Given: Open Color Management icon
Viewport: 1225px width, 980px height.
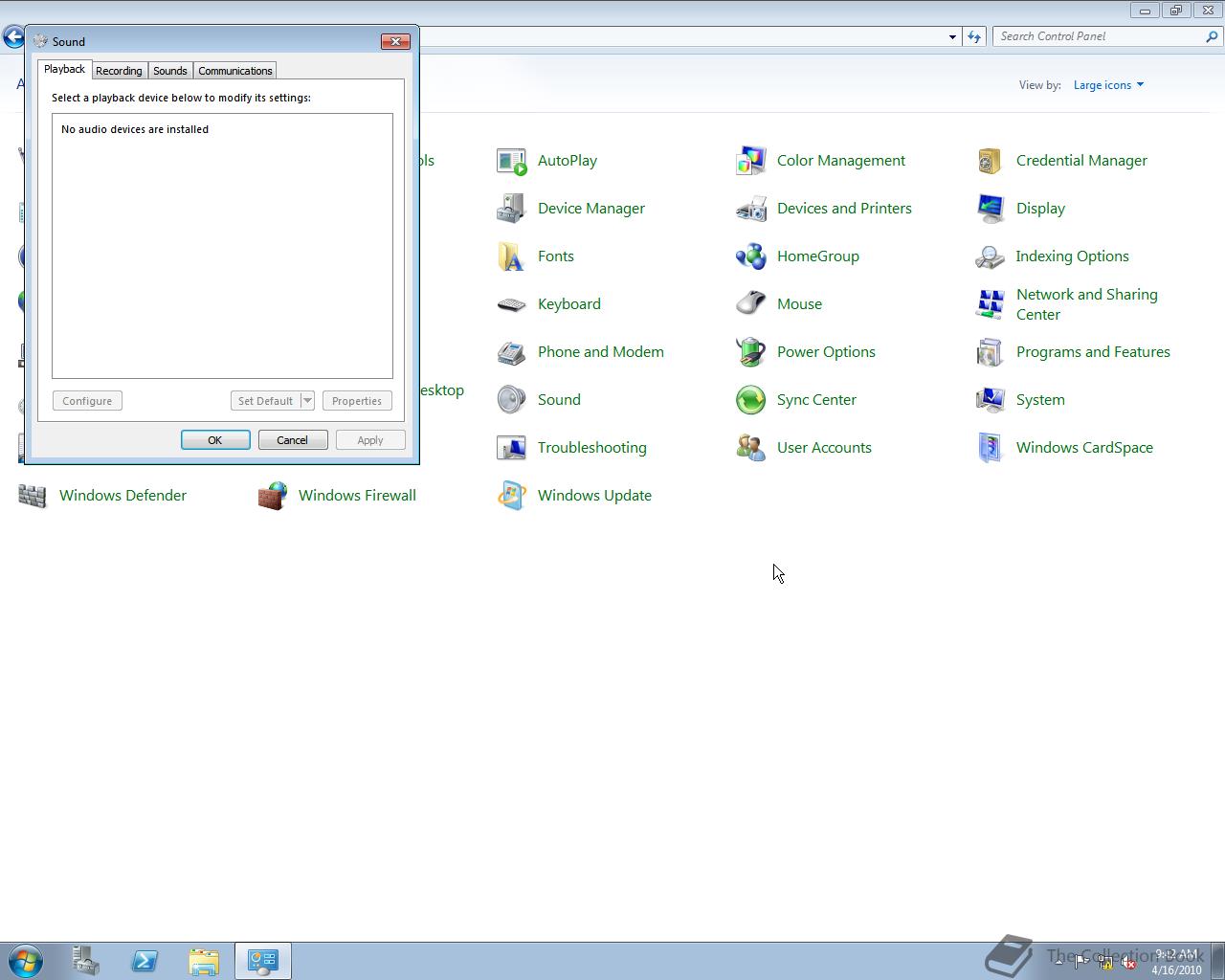Looking at the screenshot, I should (x=751, y=161).
